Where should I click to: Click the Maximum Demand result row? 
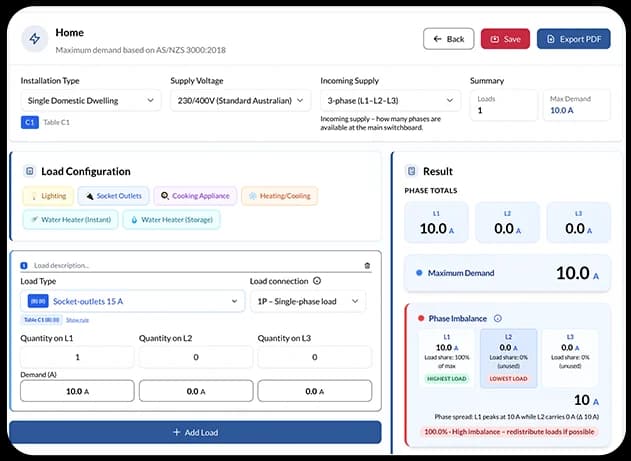[507, 273]
